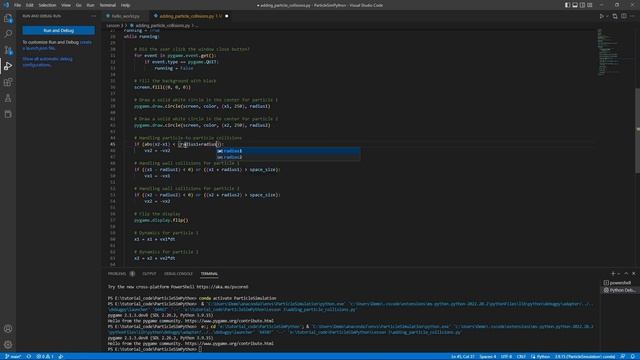Open the Edit menu

(29, 5)
